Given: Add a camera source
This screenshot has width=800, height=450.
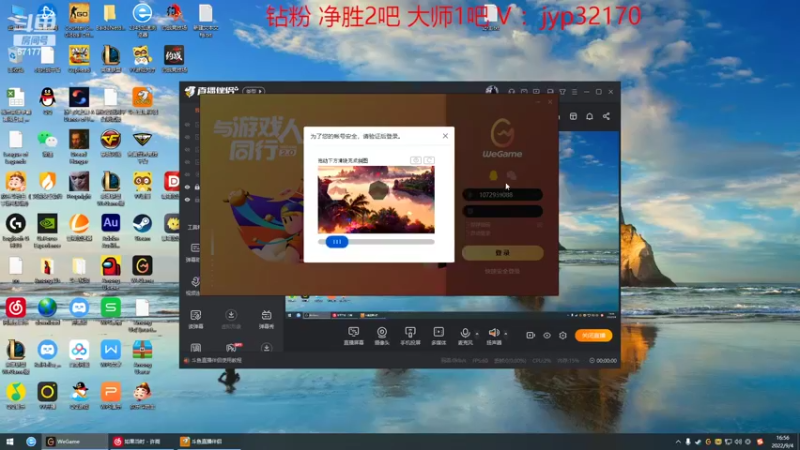Looking at the screenshot, I should [382, 336].
